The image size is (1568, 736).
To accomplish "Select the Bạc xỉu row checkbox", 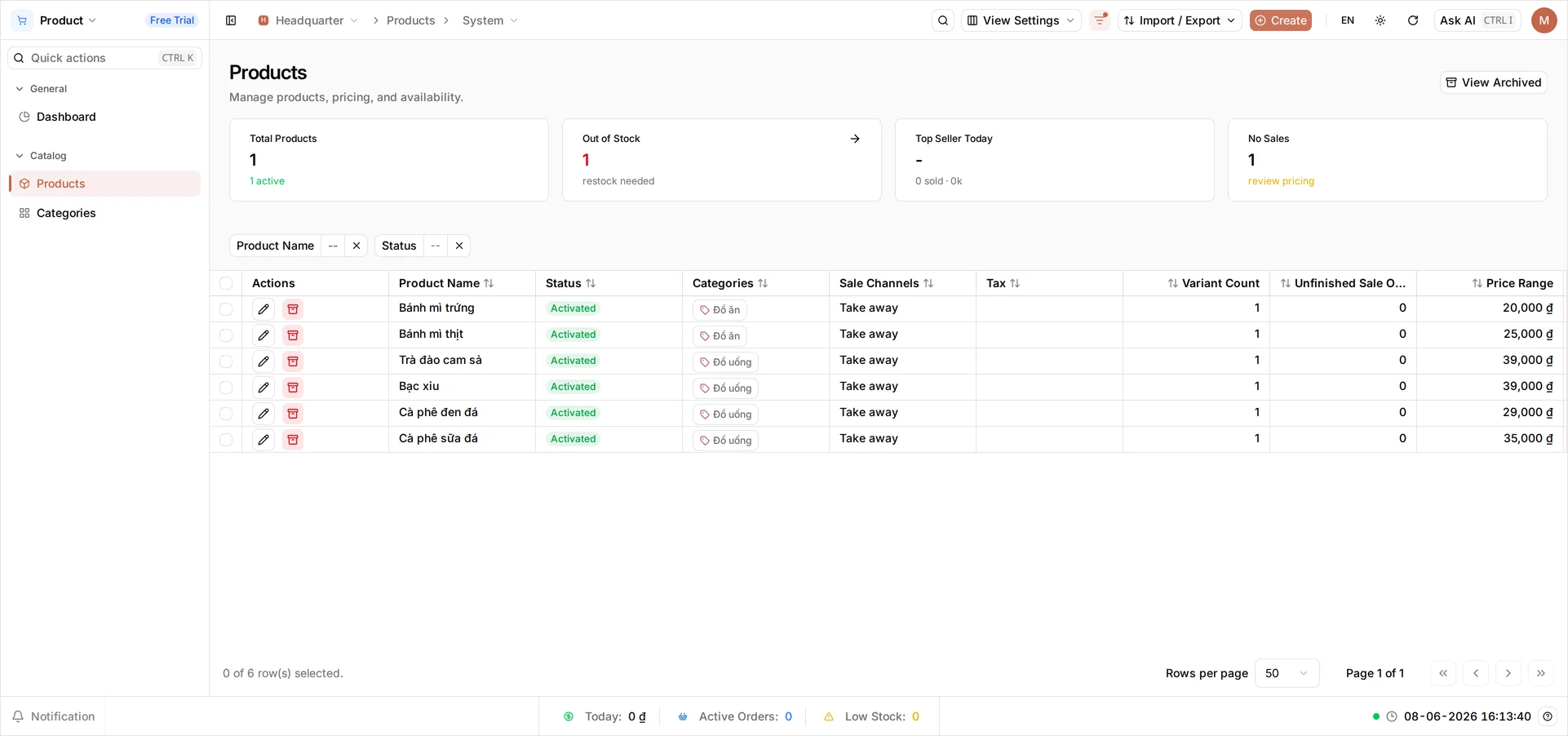I will [226, 388].
